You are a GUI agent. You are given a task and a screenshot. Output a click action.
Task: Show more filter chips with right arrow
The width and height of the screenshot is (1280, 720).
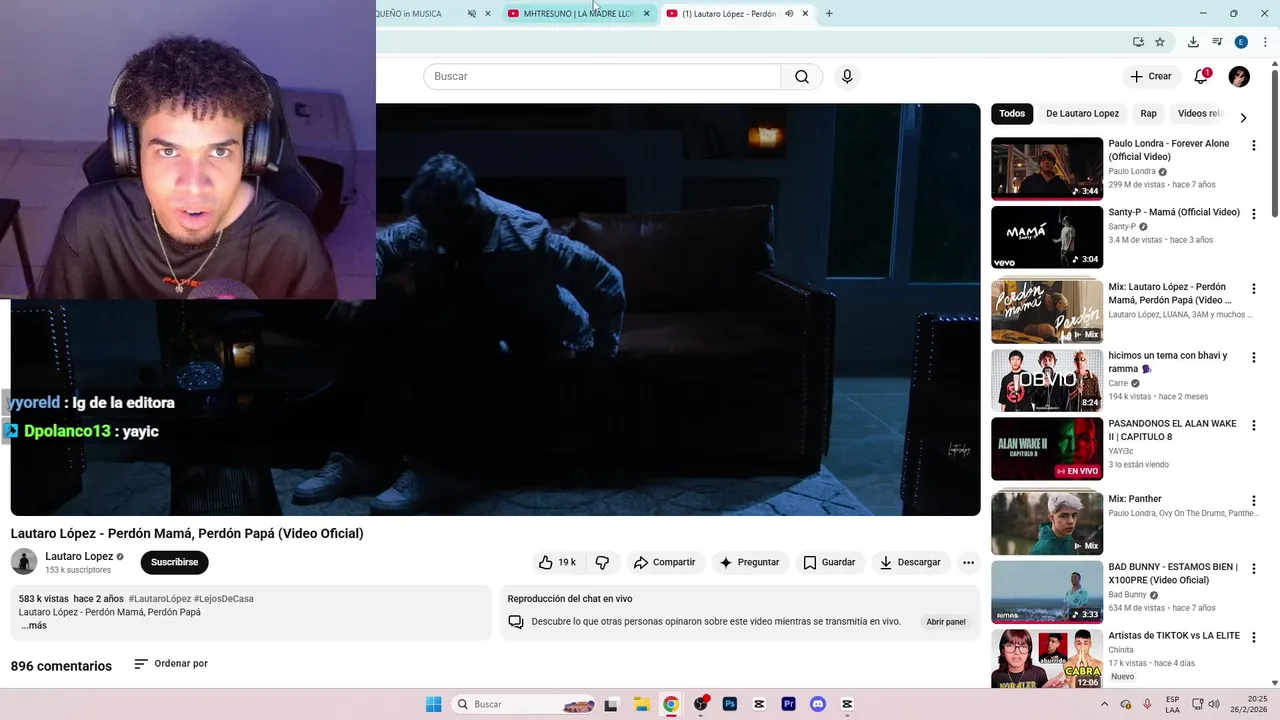click(1243, 117)
